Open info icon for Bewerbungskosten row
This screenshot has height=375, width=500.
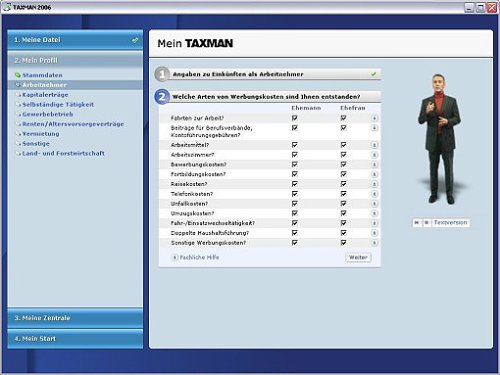coord(374,164)
